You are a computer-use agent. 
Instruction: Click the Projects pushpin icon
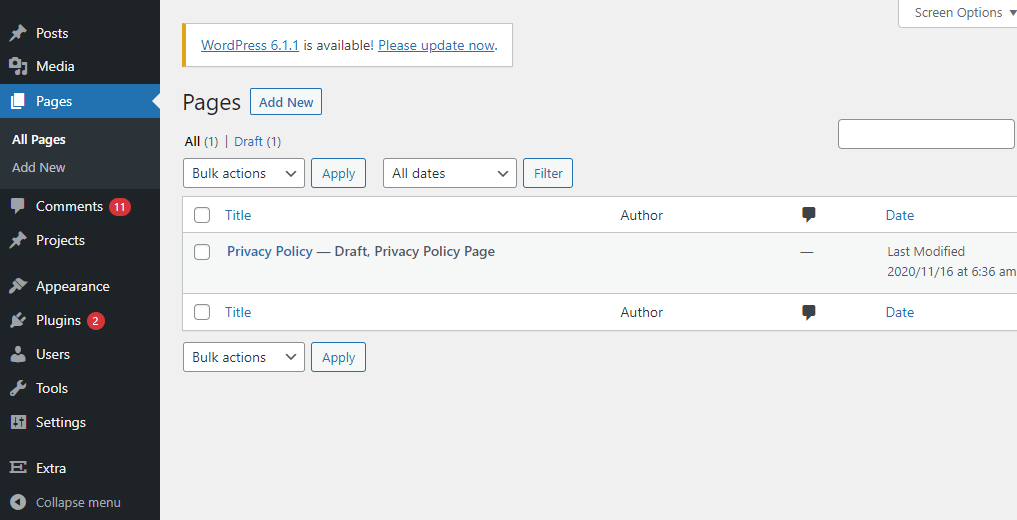(18, 240)
